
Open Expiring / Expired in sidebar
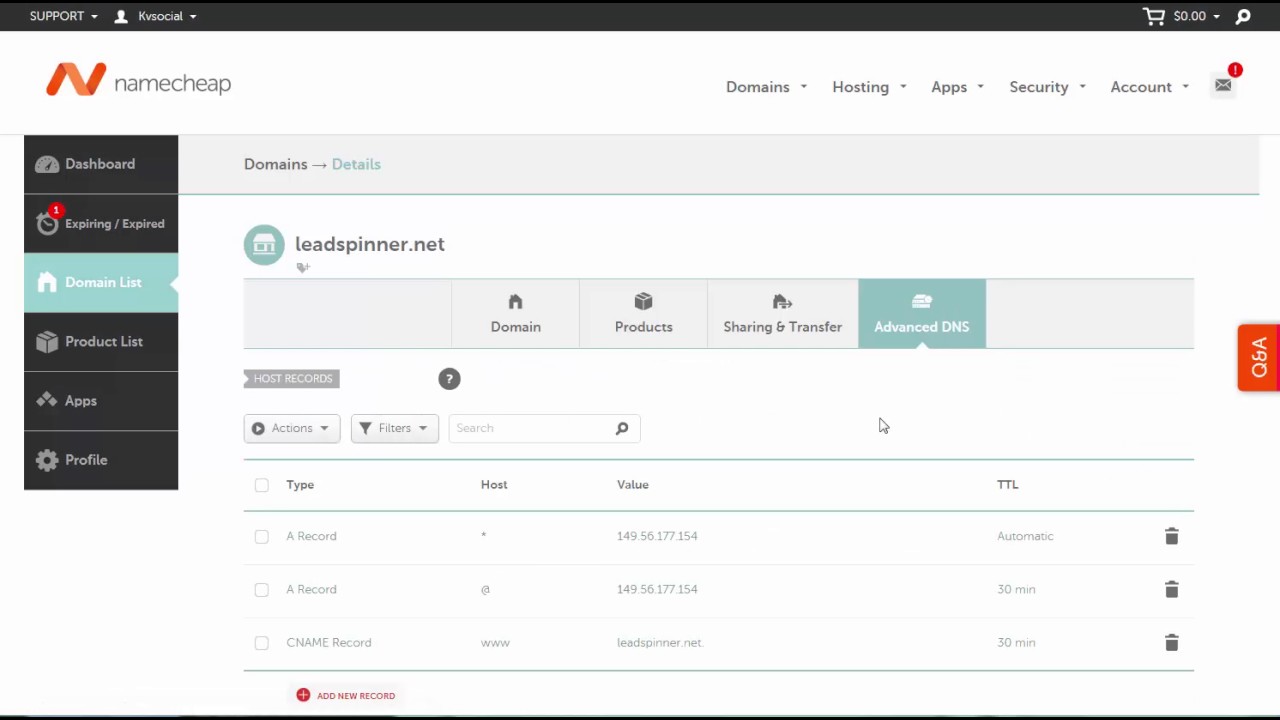[x=101, y=223]
